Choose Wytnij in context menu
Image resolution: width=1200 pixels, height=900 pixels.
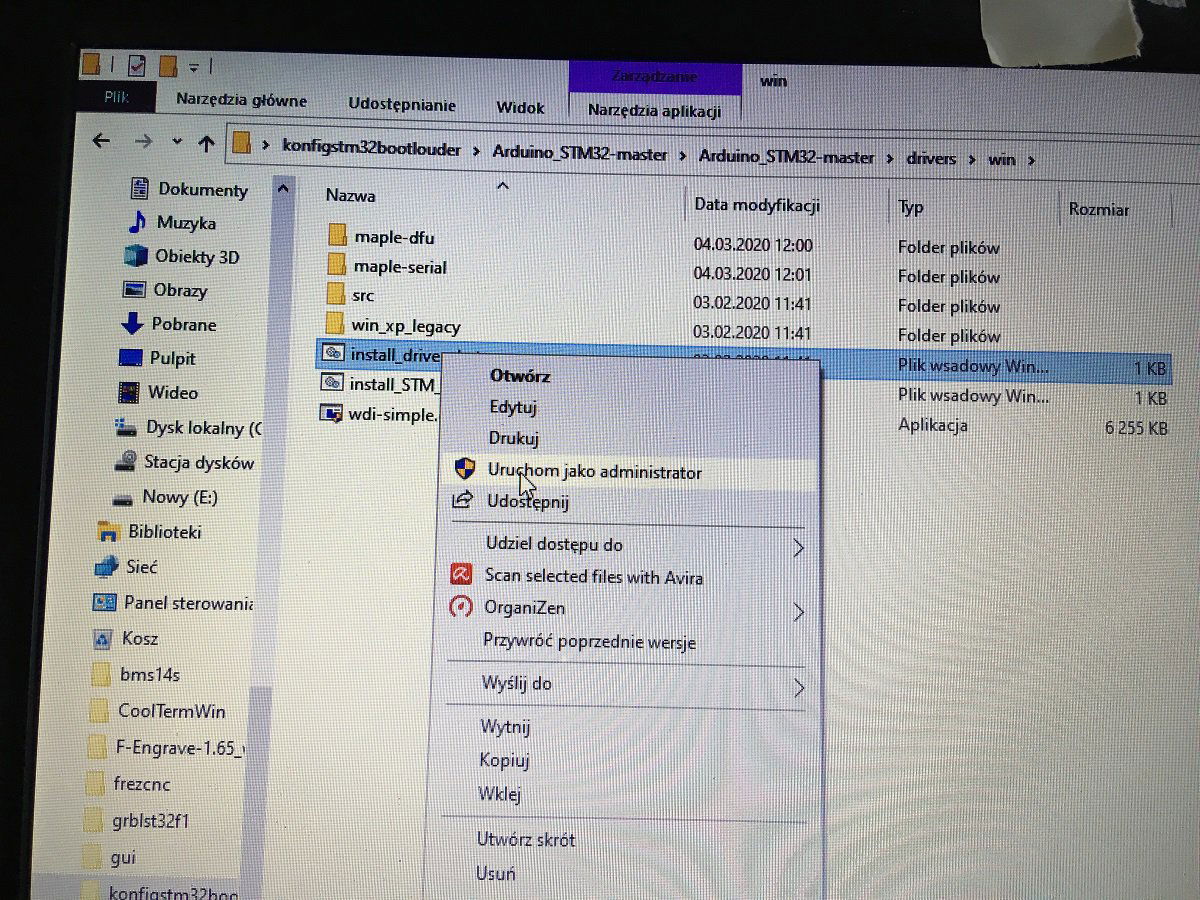[505, 727]
